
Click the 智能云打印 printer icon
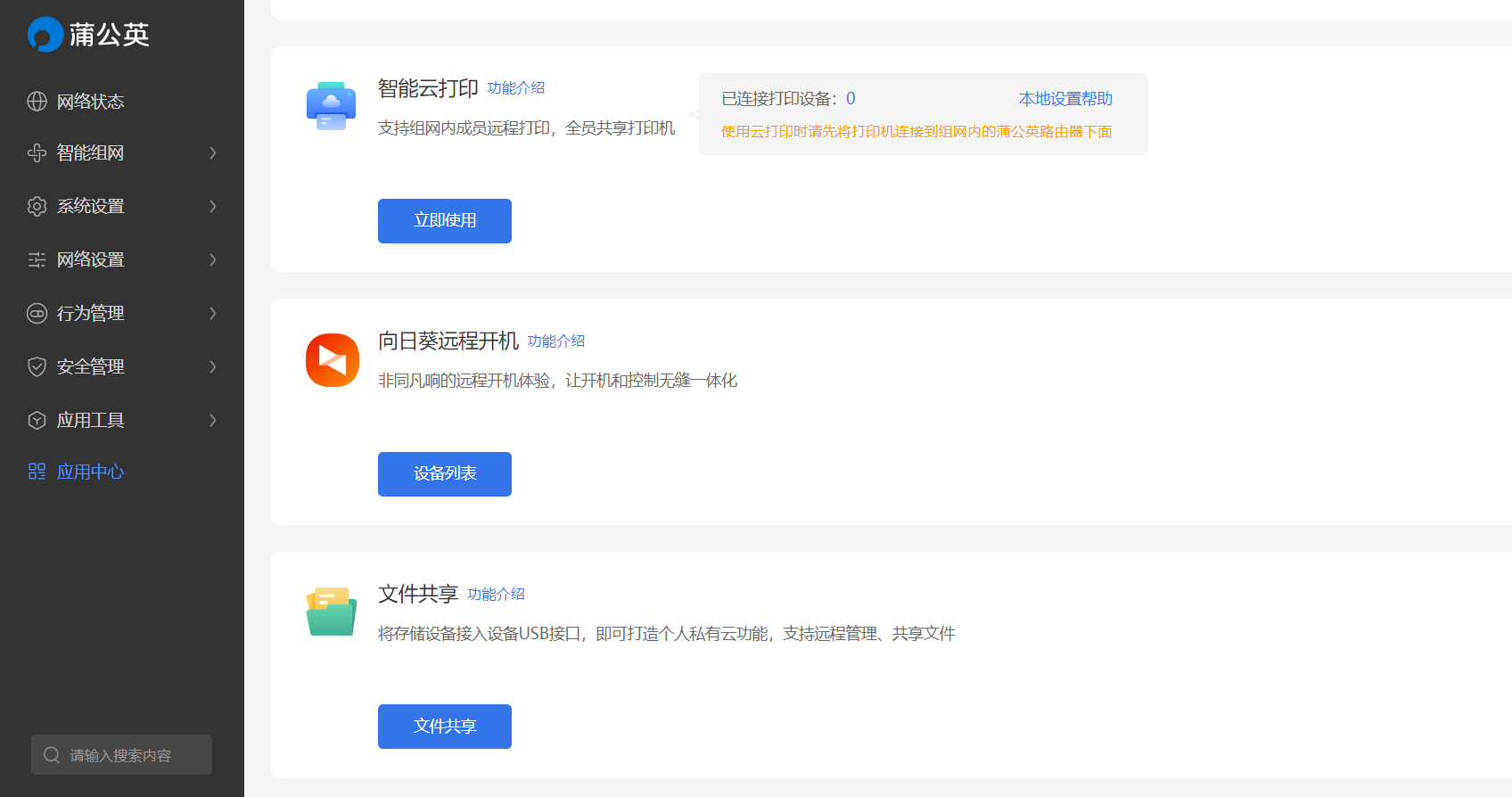pyautogui.click(x=331, y=106)
